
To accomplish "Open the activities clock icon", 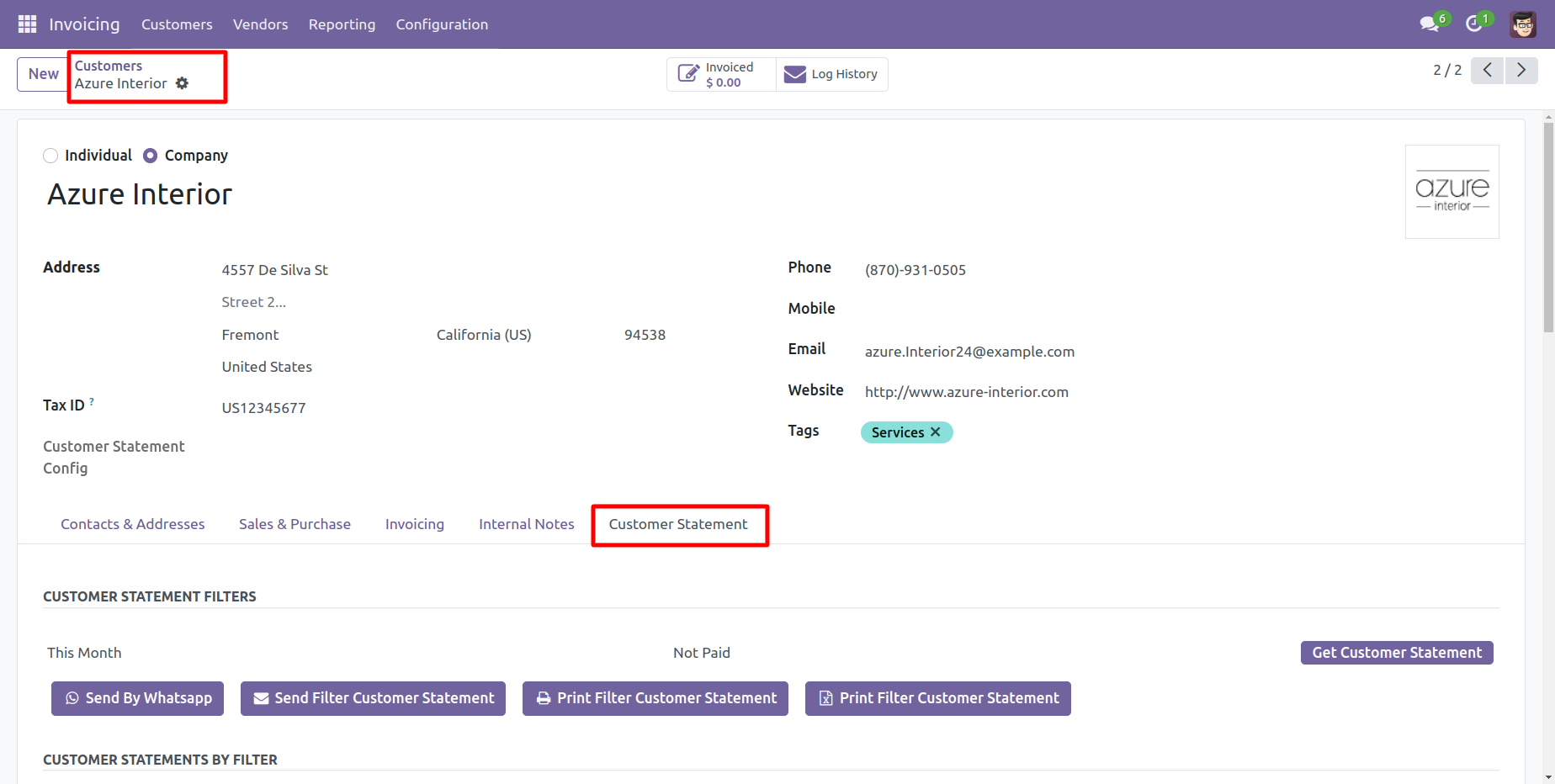I will 1474,24.
